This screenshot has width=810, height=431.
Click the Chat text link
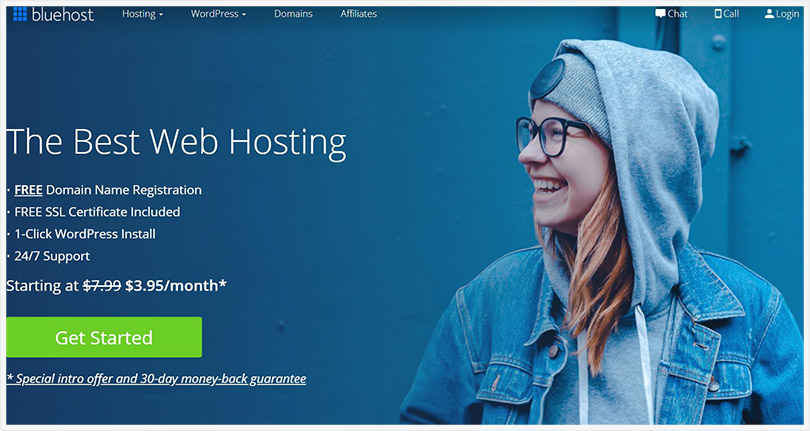677,13
